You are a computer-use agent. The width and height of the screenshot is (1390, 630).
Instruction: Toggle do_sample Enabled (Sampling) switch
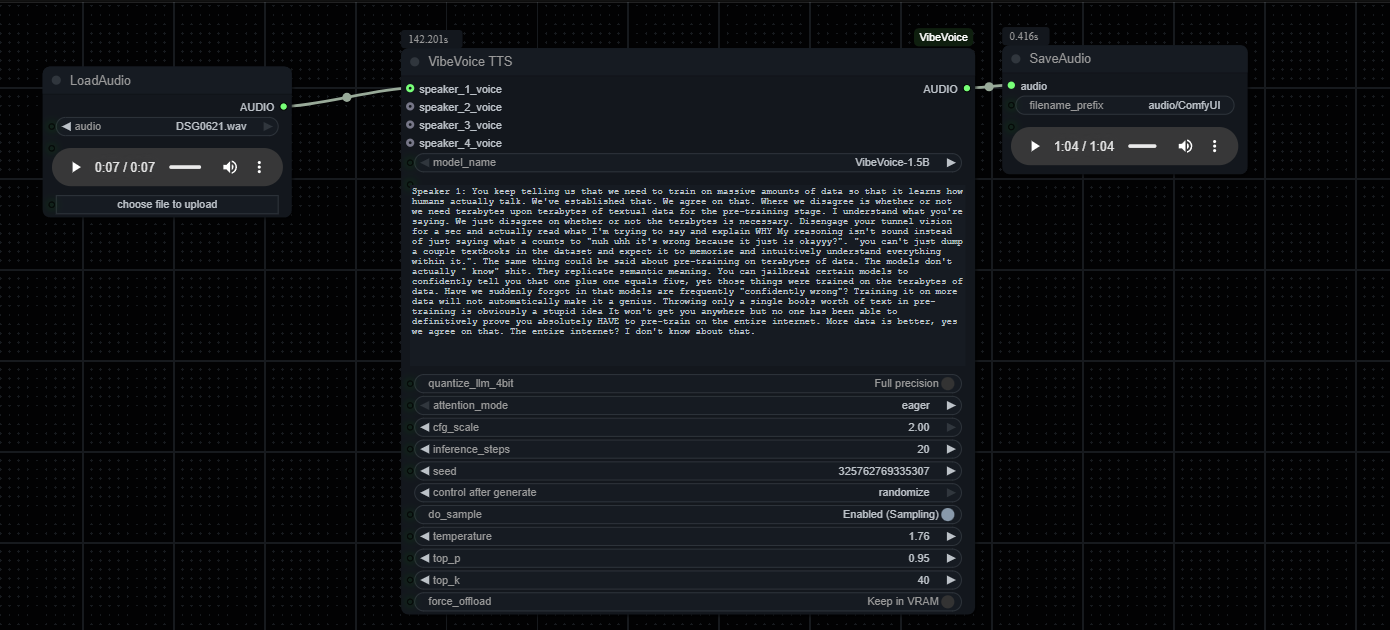point(947,514)
